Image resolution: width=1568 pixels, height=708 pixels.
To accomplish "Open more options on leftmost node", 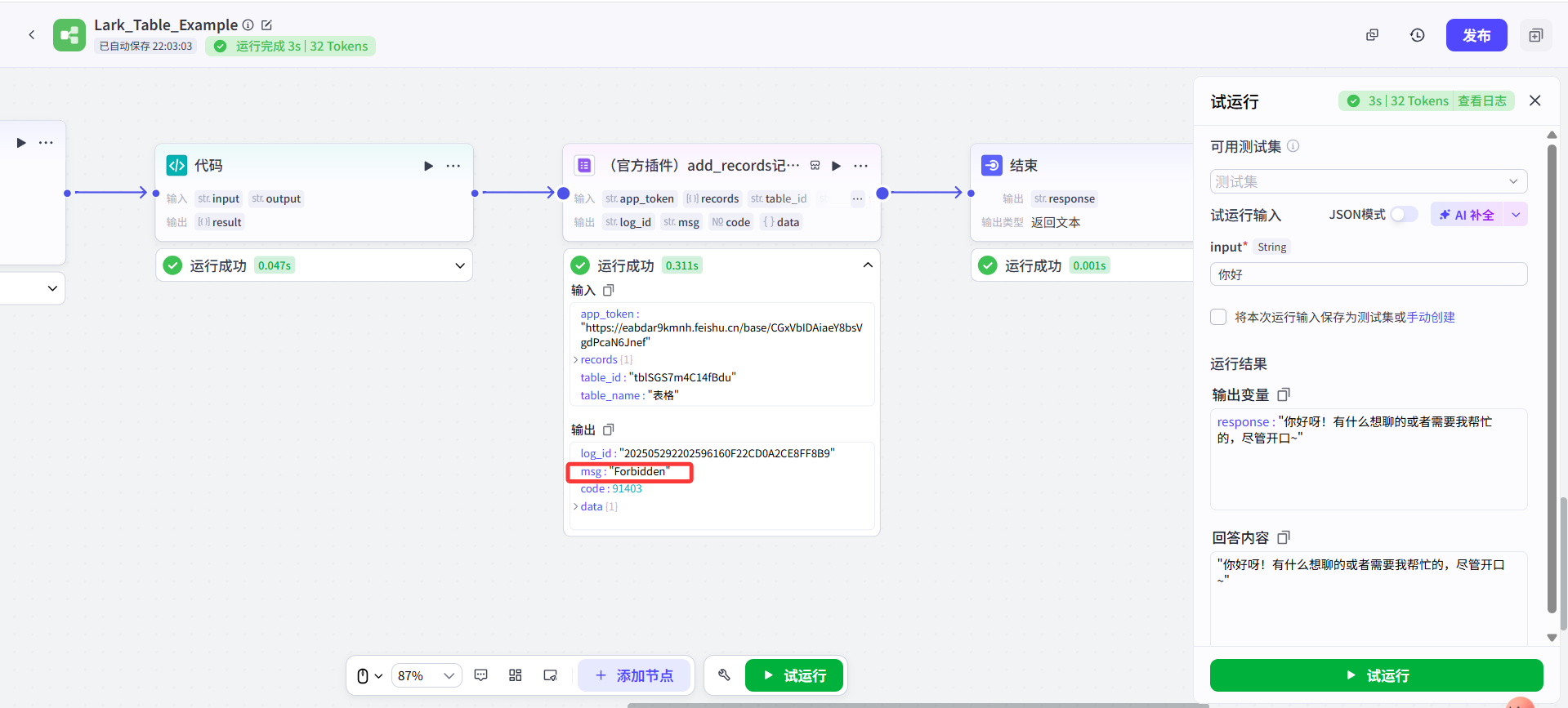I will tap(46, 143).
